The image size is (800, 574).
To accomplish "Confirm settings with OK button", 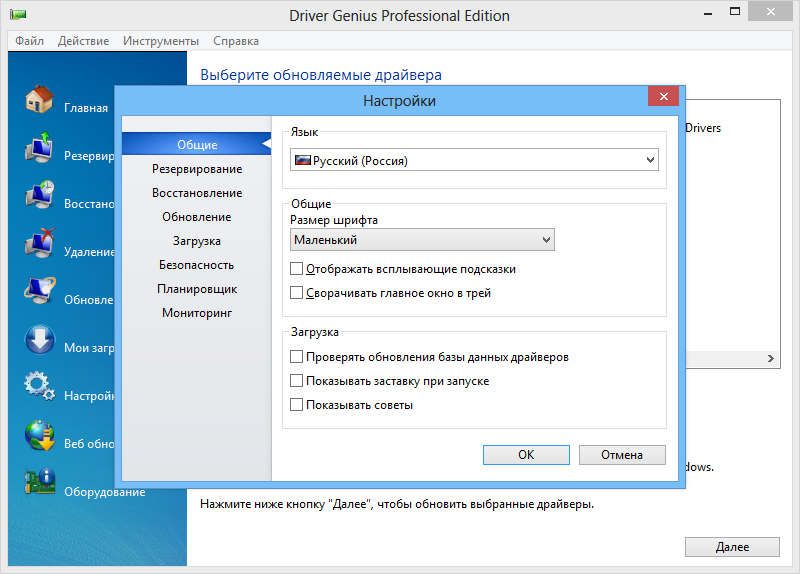I will coord(526,455).
